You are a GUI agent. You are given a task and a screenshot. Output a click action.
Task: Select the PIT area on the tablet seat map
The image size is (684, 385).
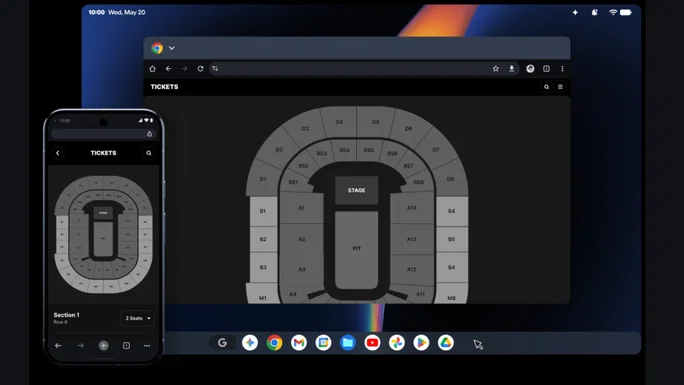[356, 249]
